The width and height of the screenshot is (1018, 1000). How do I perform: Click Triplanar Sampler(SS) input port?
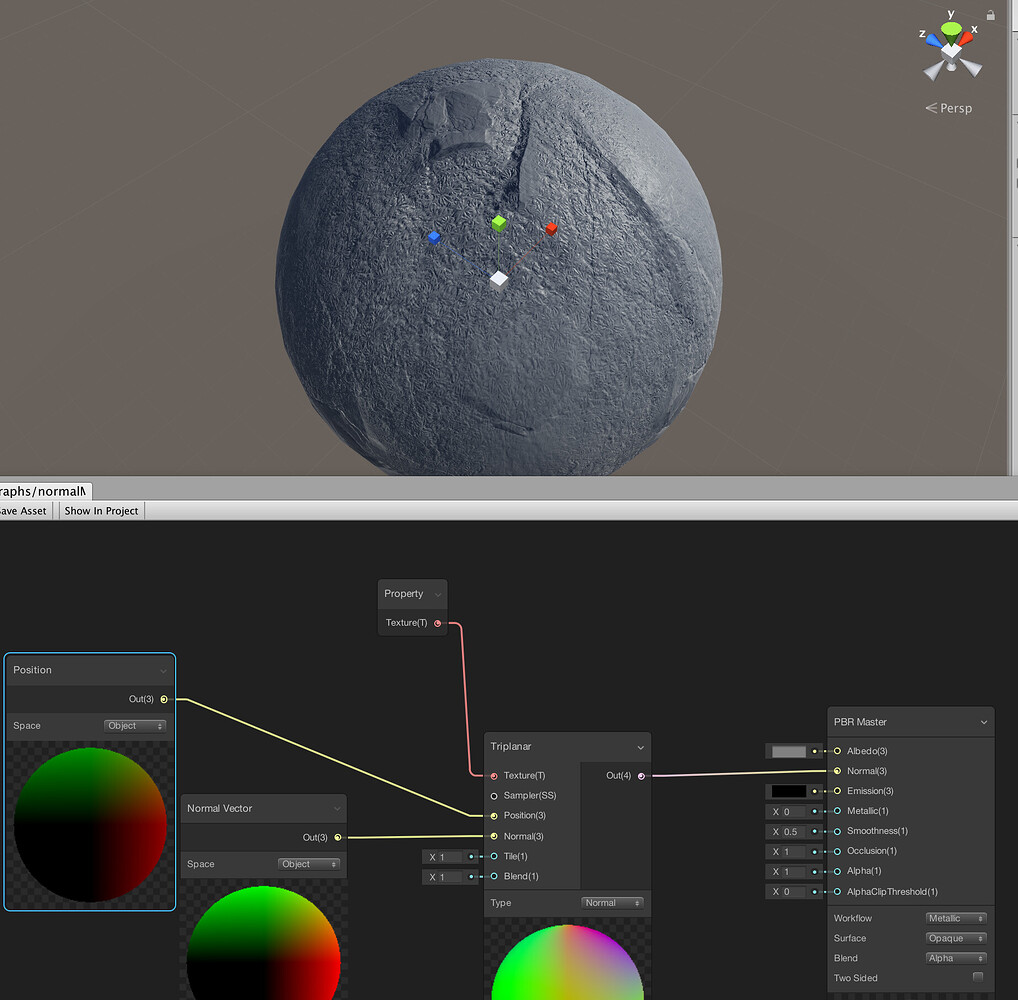pyautogui.click(x=494, y=796)
